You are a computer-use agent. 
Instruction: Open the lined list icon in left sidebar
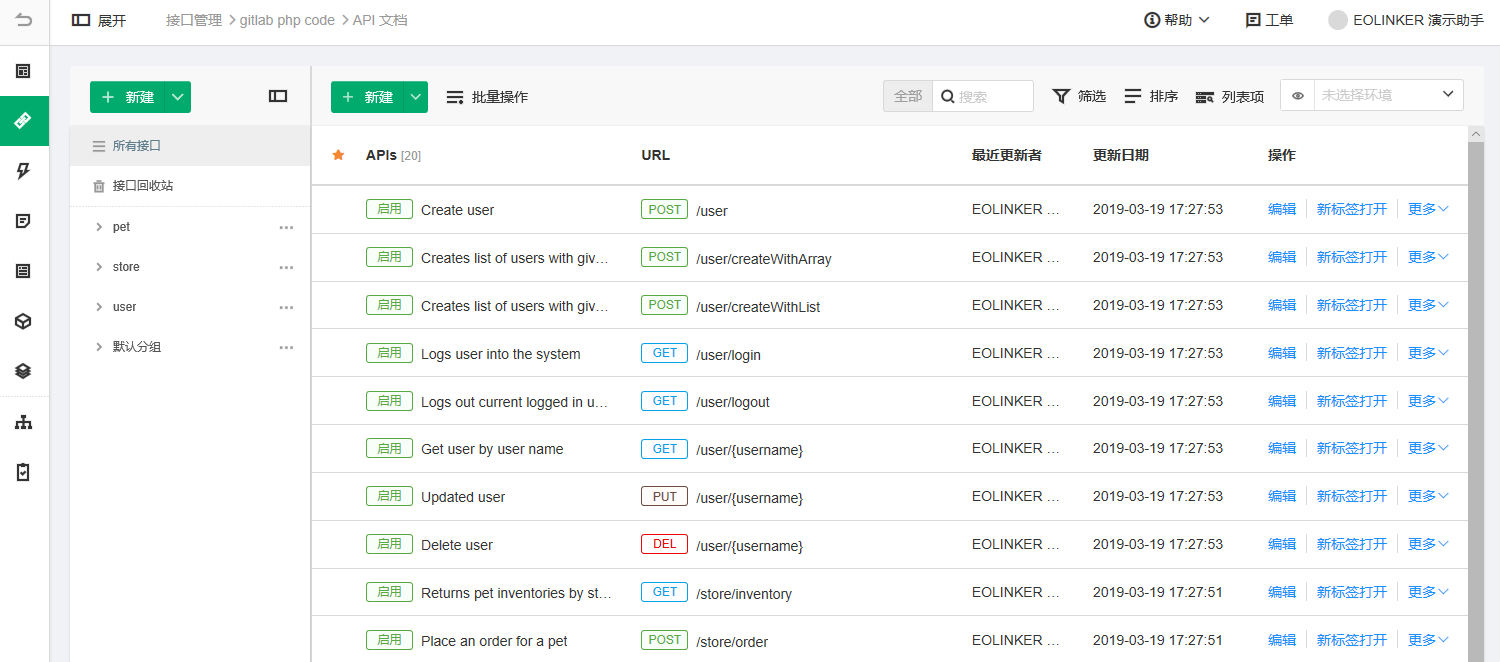coord(24,271)
